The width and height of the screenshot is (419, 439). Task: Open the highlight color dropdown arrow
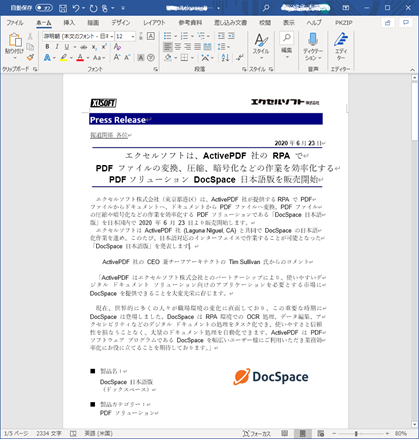tap(71, 58)
